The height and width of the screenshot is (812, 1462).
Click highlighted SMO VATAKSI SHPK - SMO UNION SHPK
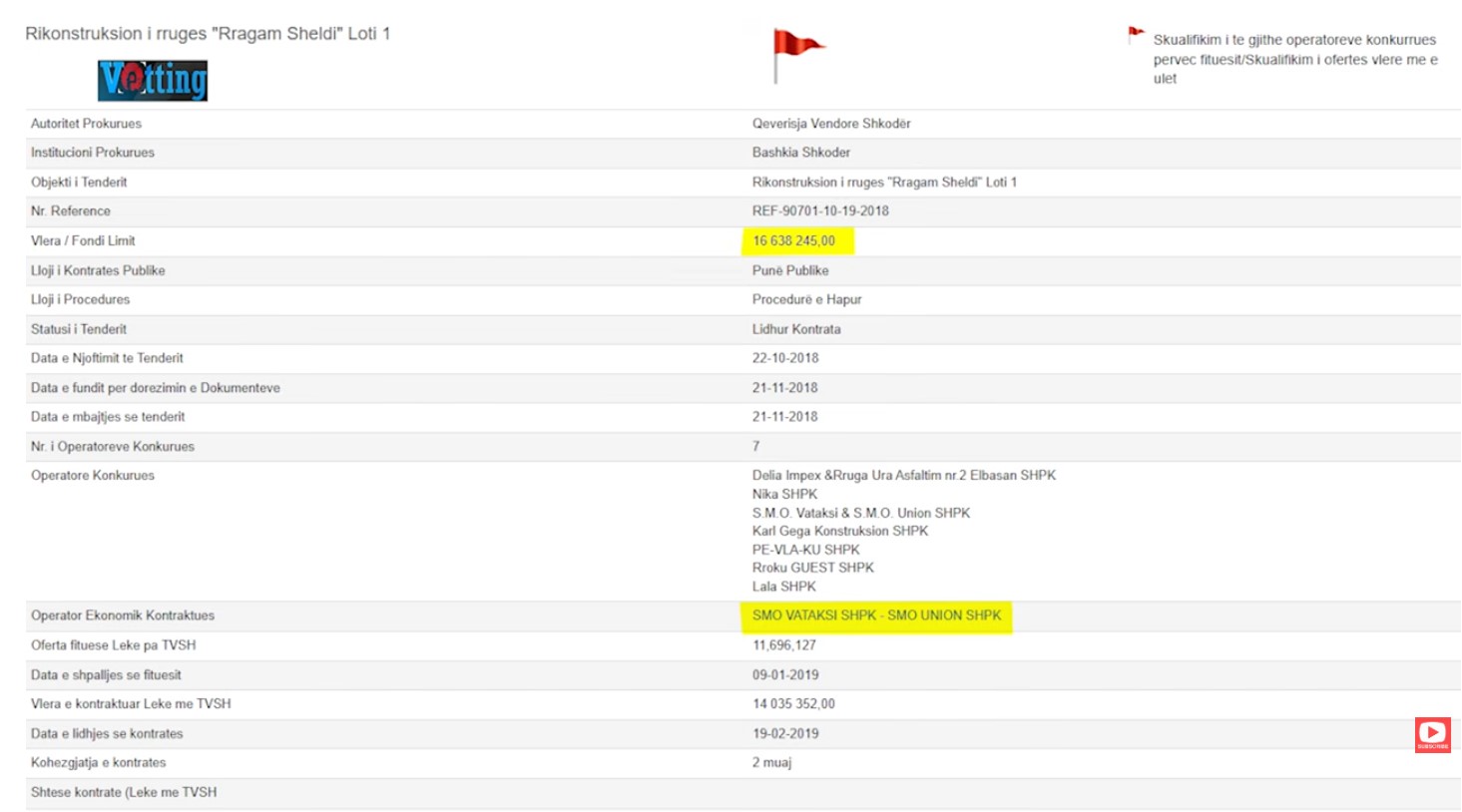coord(876,615)
